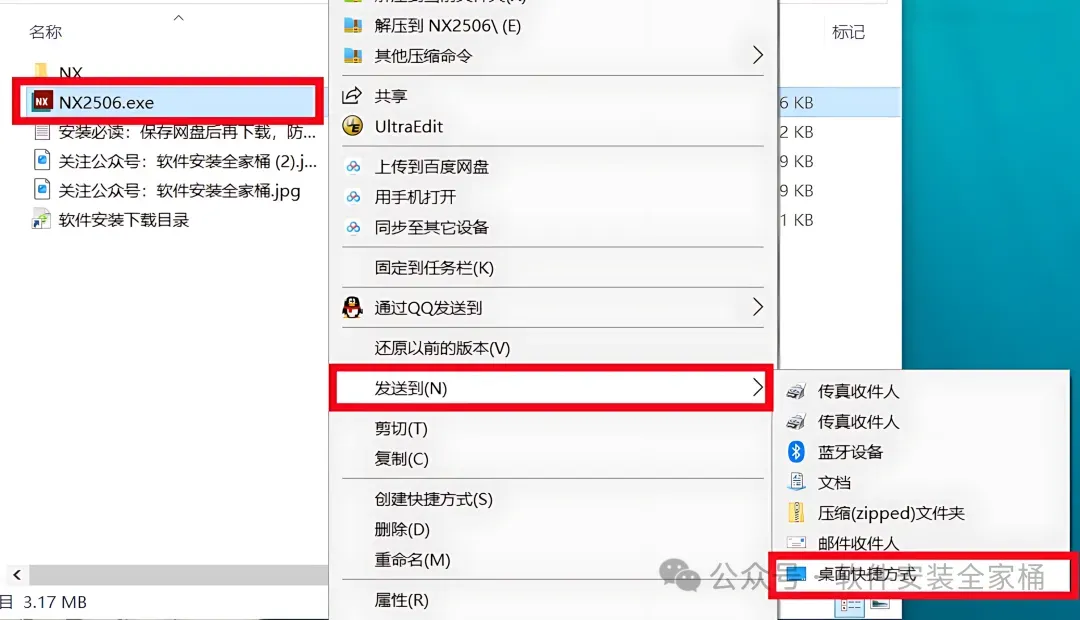1080x620 pixels.
Task: Click the zipped folder icon
Action: (x=796, y=513)
